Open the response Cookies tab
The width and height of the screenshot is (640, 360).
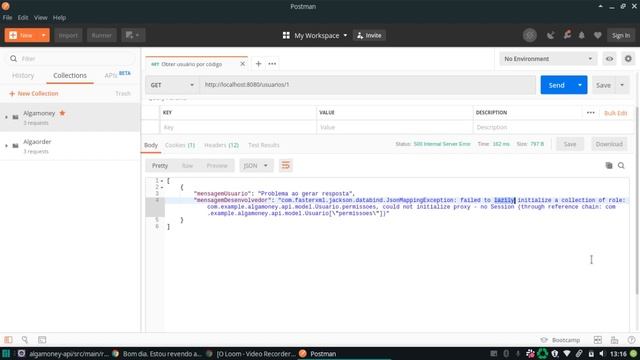(x=180, y=145)
